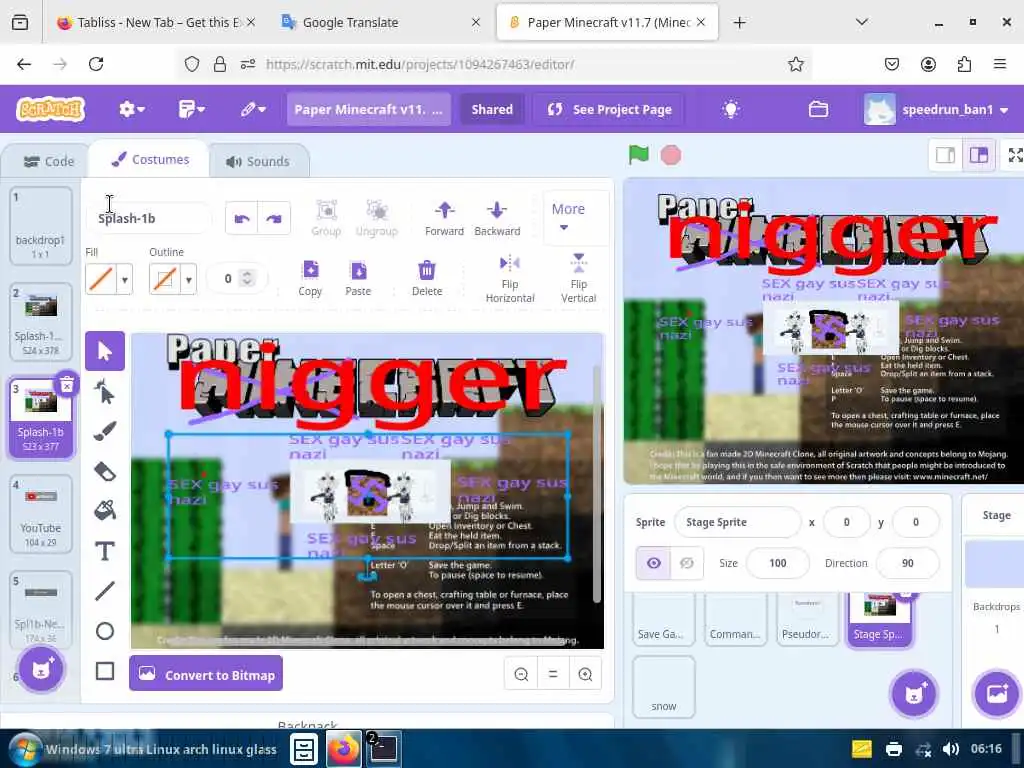Viewport: 1024px width, 768px height.
Task: Undo the last costume edit
Action: (242, 218)
